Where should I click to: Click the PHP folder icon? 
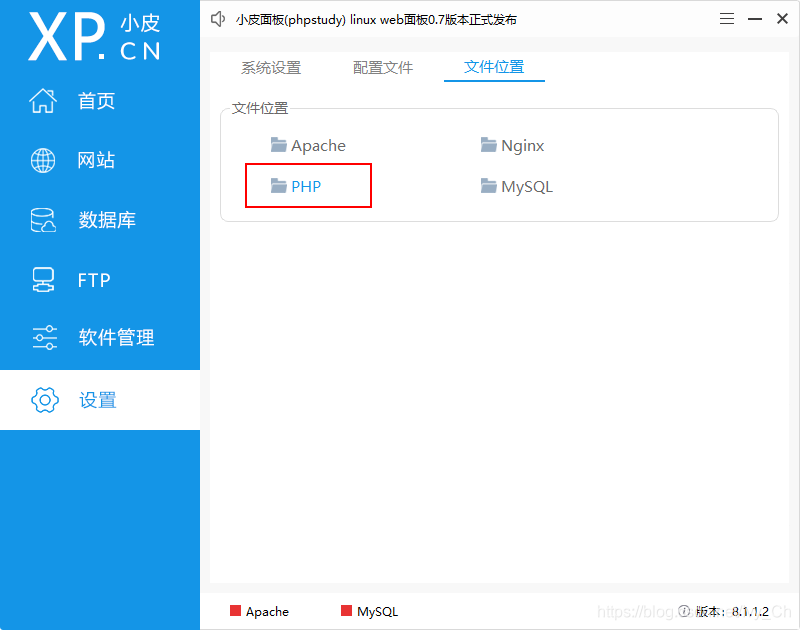[278, 186]
